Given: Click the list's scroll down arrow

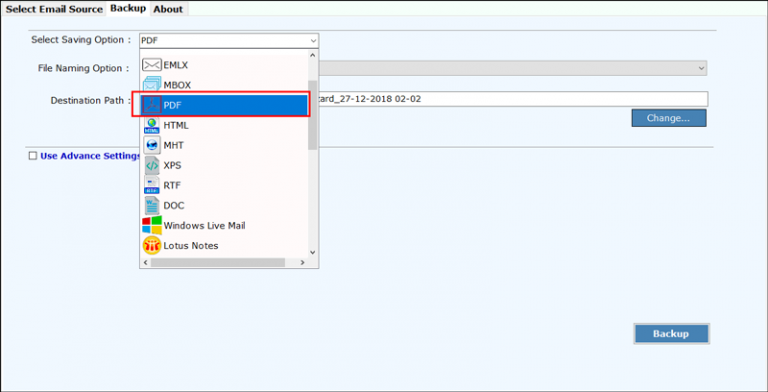Looking at the screenshot, I should pyautogui.click(x=313, y=252).
